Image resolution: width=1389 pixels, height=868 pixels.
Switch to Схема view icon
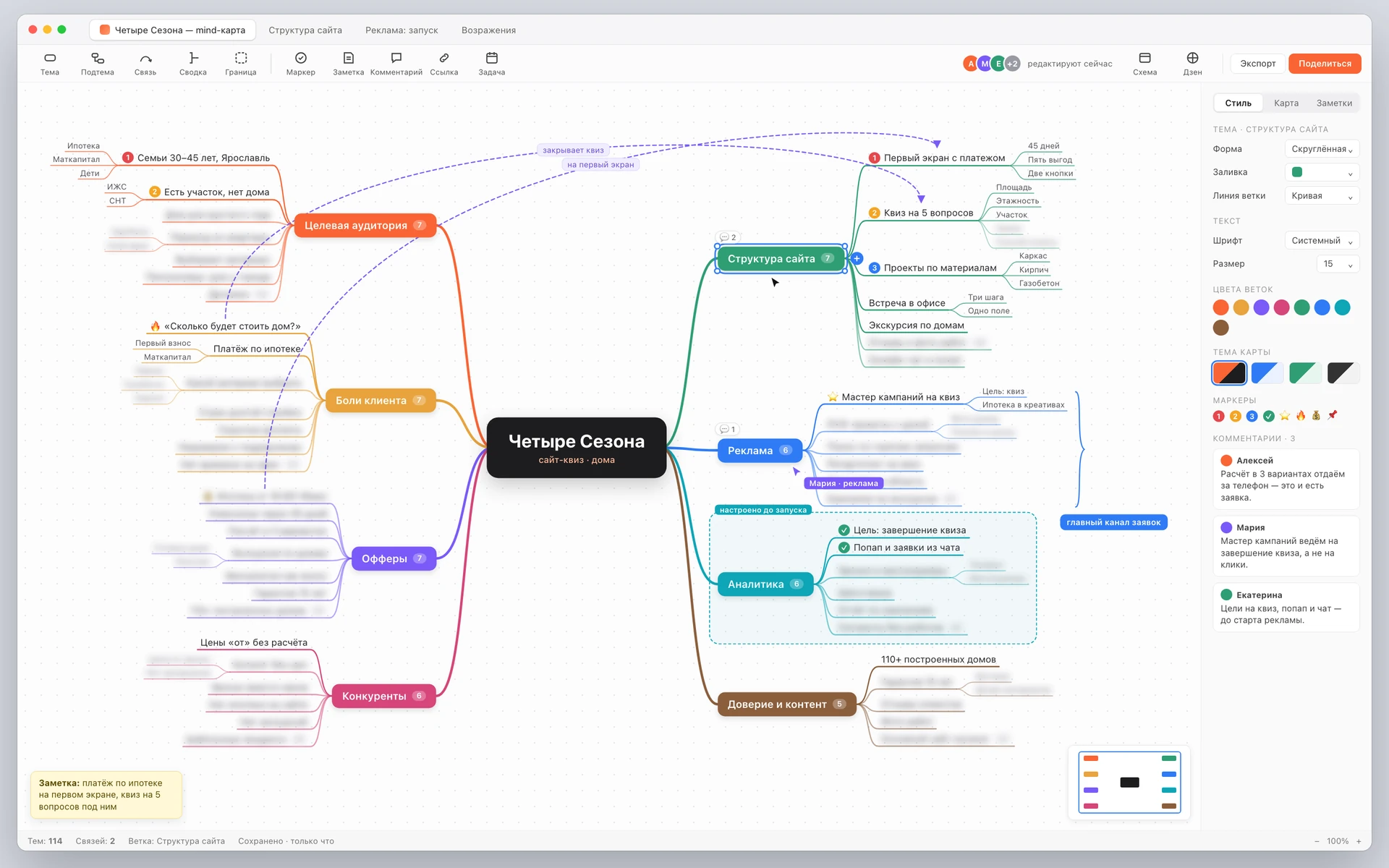pyautogui.click(x=1145, y=64)
